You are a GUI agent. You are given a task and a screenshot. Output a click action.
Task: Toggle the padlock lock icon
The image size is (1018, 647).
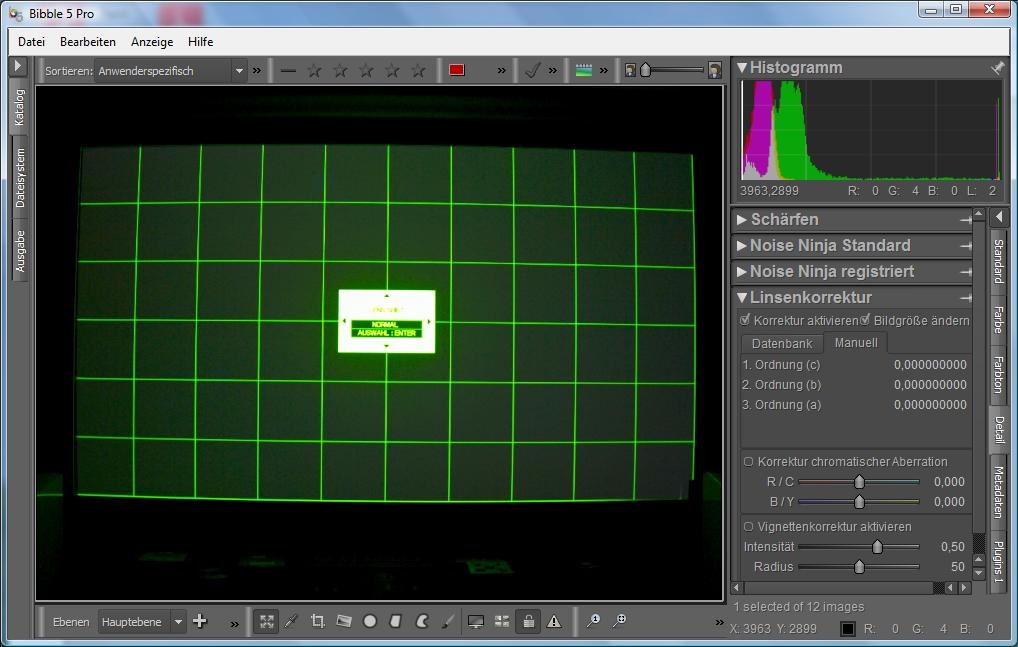528,621
